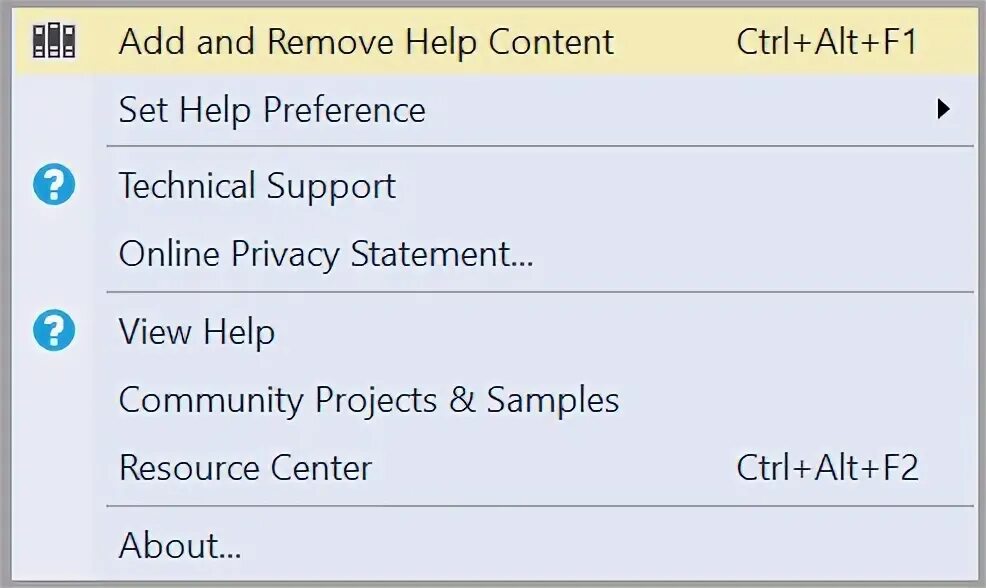Click empty icon gutter beside Set Help Preference
The image size is (986, 588).
[54, 109]
